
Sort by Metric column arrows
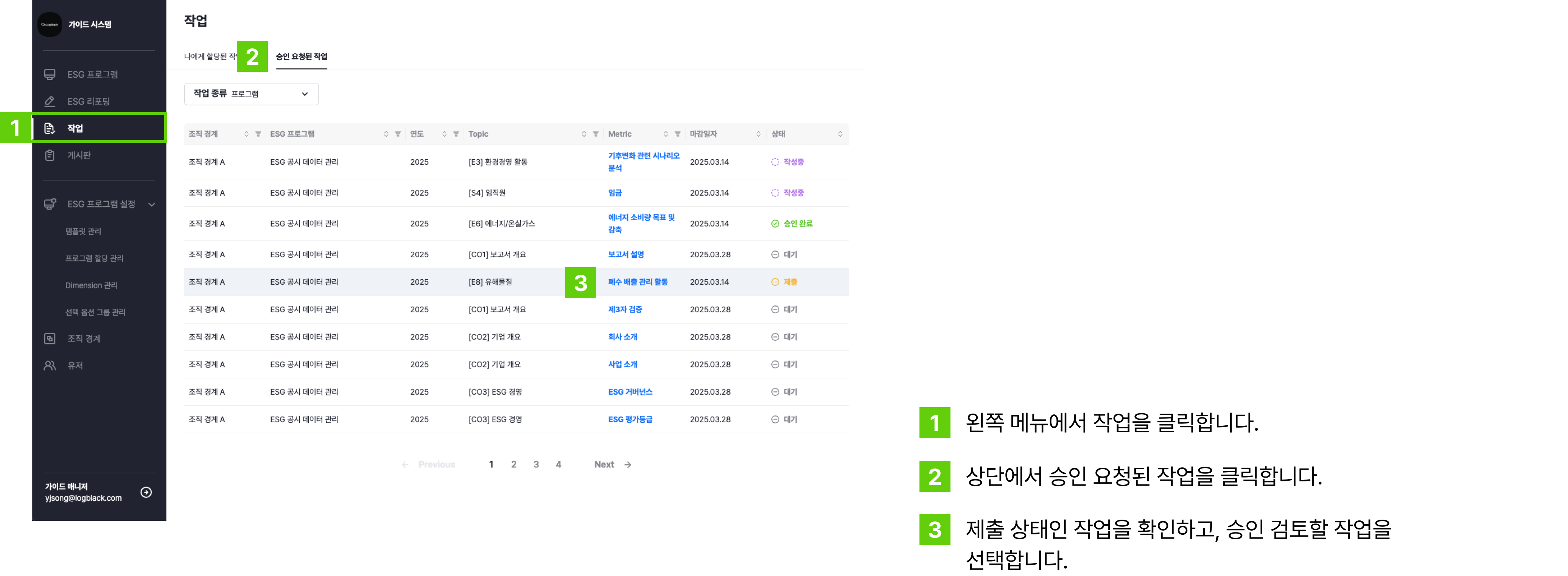(x=666, y=134)
